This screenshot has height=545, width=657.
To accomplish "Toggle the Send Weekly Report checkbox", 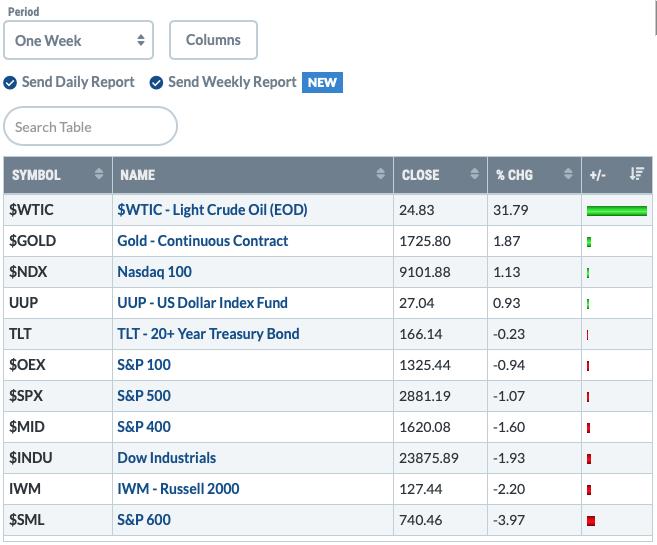I will pyautogui.click(x=156, y=83).
